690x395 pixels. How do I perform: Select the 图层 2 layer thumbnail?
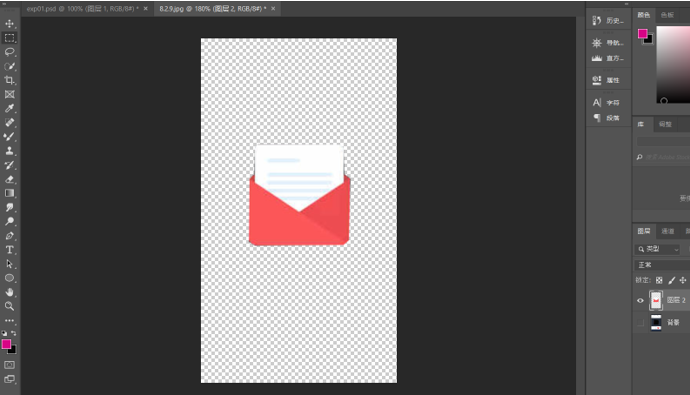(x=656, y=300)
